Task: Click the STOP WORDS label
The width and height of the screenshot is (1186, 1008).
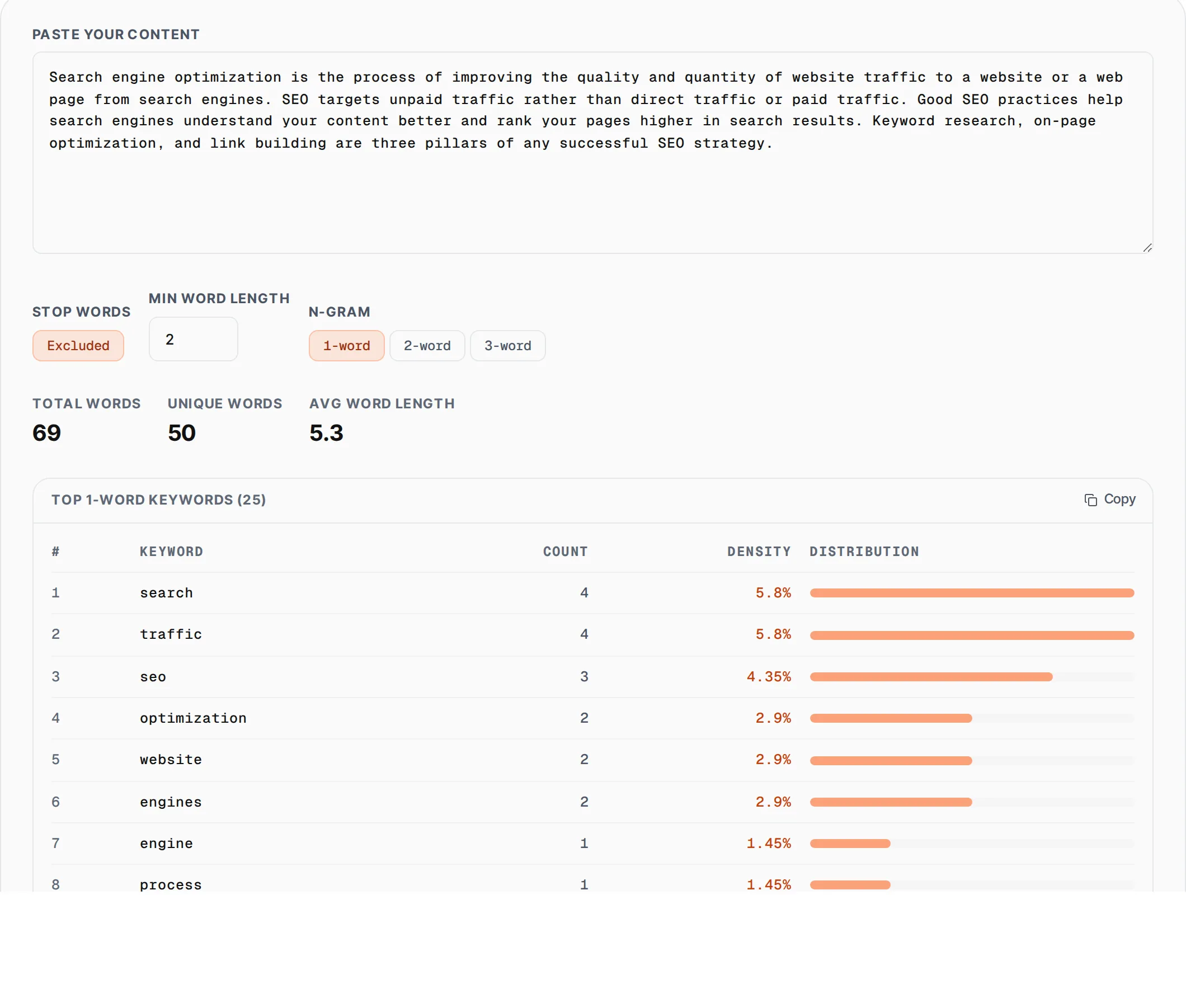Action: tap(82, 312)
